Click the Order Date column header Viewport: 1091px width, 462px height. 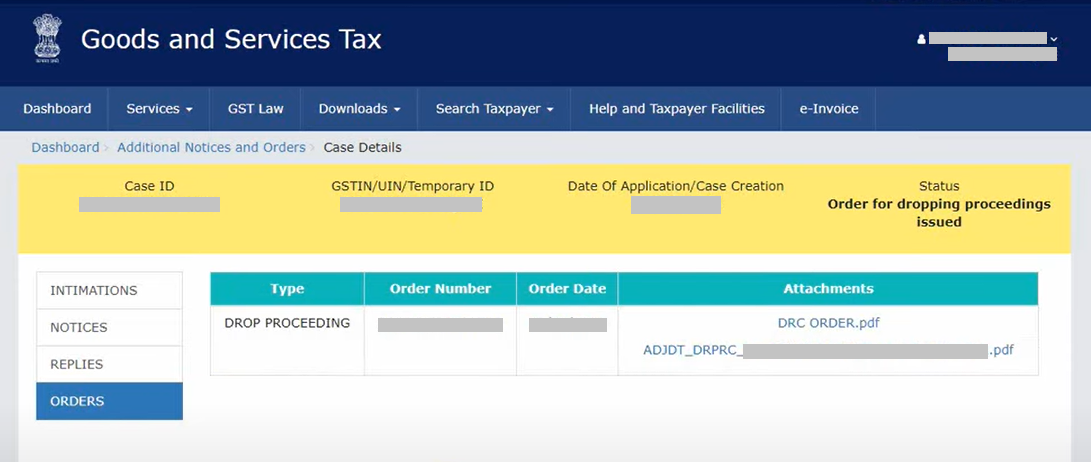[567, 289]
